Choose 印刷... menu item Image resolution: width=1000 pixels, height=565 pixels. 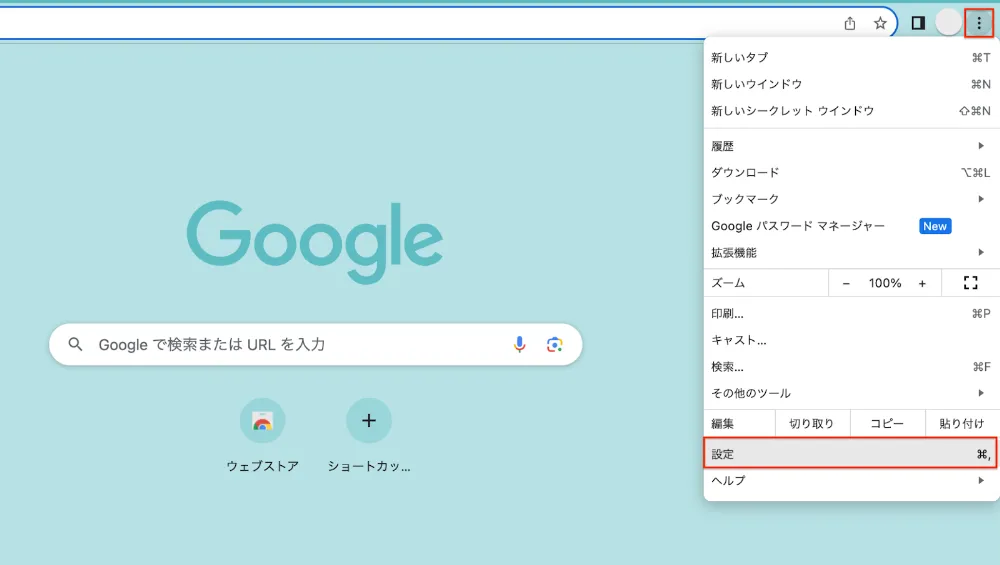tap(851, 314)
